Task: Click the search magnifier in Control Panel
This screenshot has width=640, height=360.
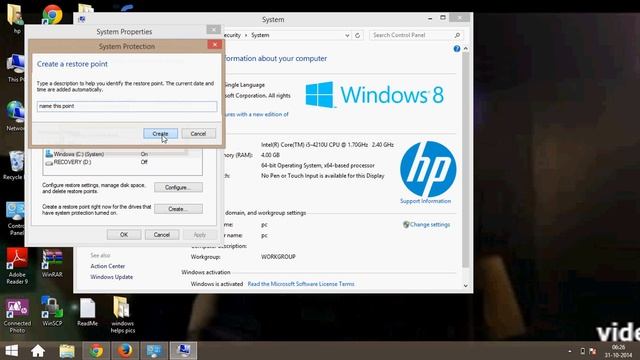Action: 457,35
